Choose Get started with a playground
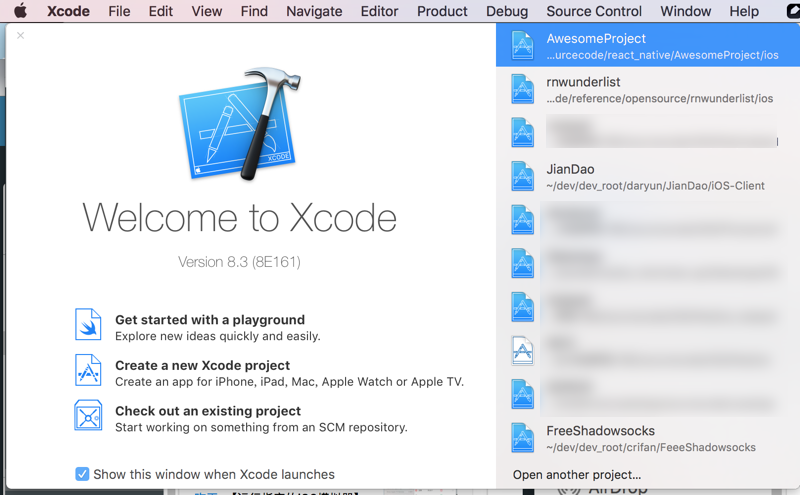 [x=210, y=319]
